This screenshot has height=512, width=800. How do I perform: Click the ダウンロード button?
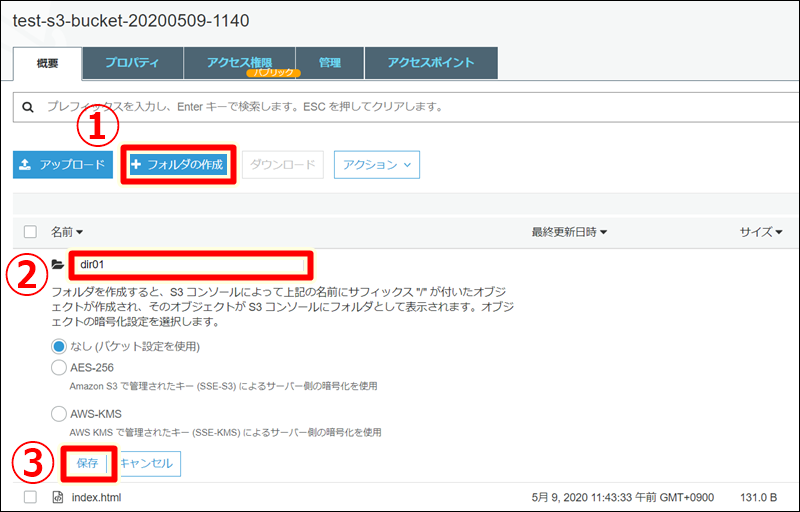point(283,165)
